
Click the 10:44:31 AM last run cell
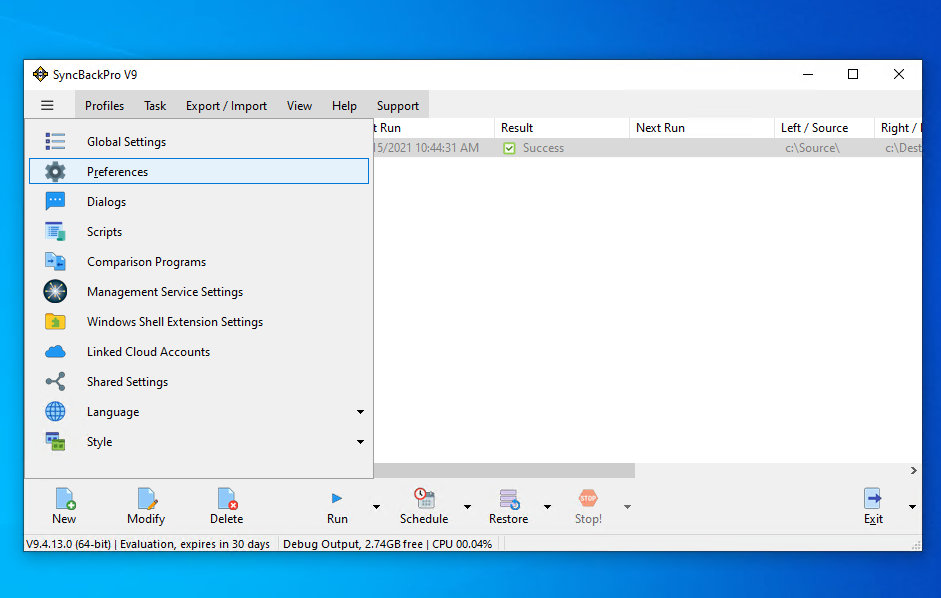coord(426,148)
